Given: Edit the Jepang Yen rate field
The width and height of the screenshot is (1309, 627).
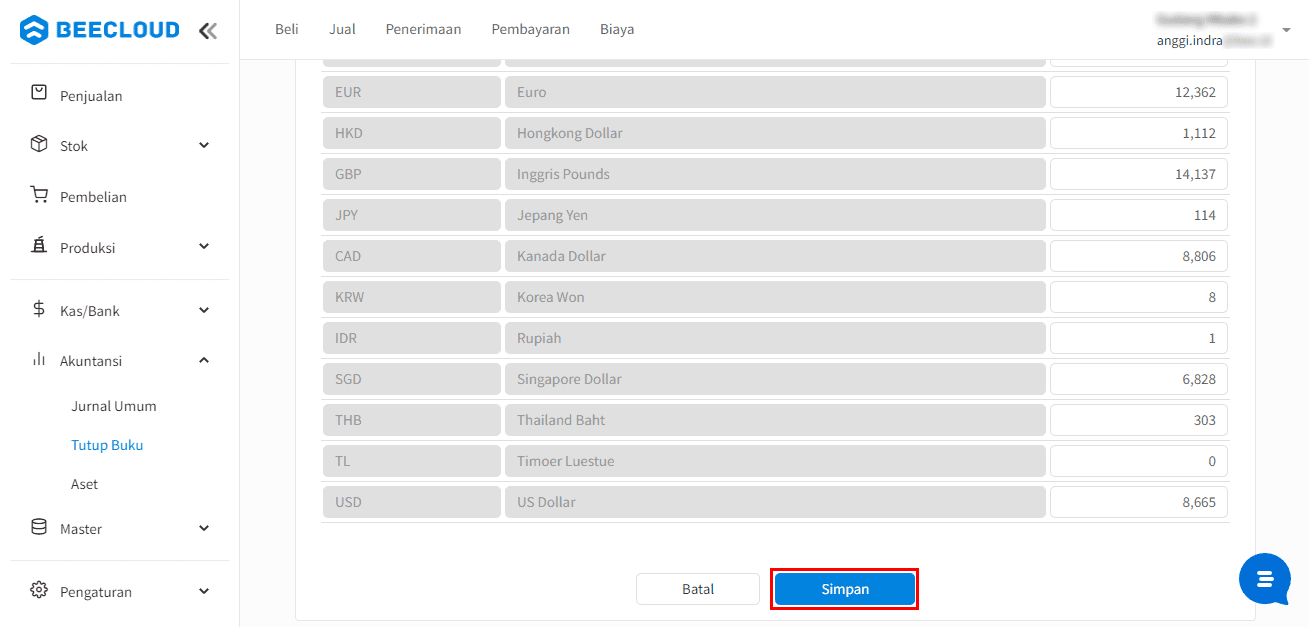Looking at the screenshot, I should pos(1139,215).
